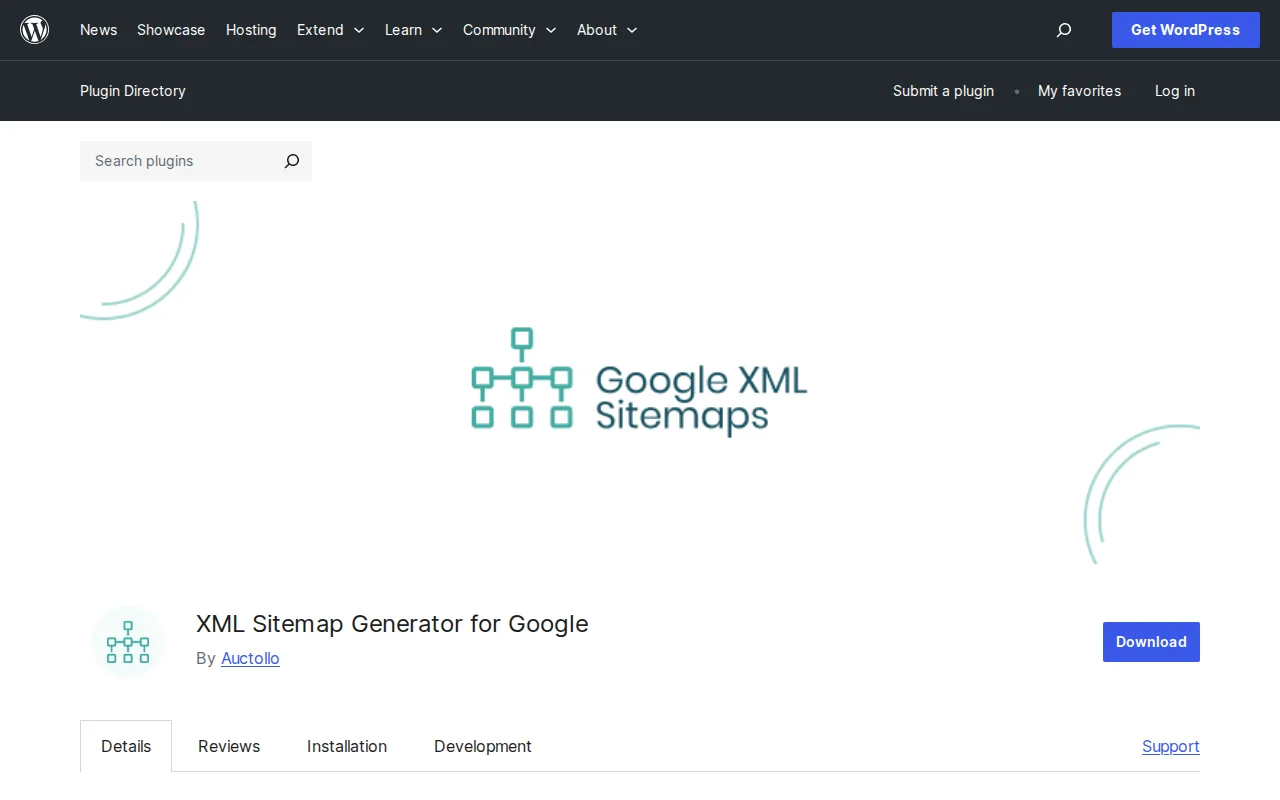Click Submit a plugin
The width and height of the screenshot is (1280, 800).
pyautogui.click(x=943, y=91)
